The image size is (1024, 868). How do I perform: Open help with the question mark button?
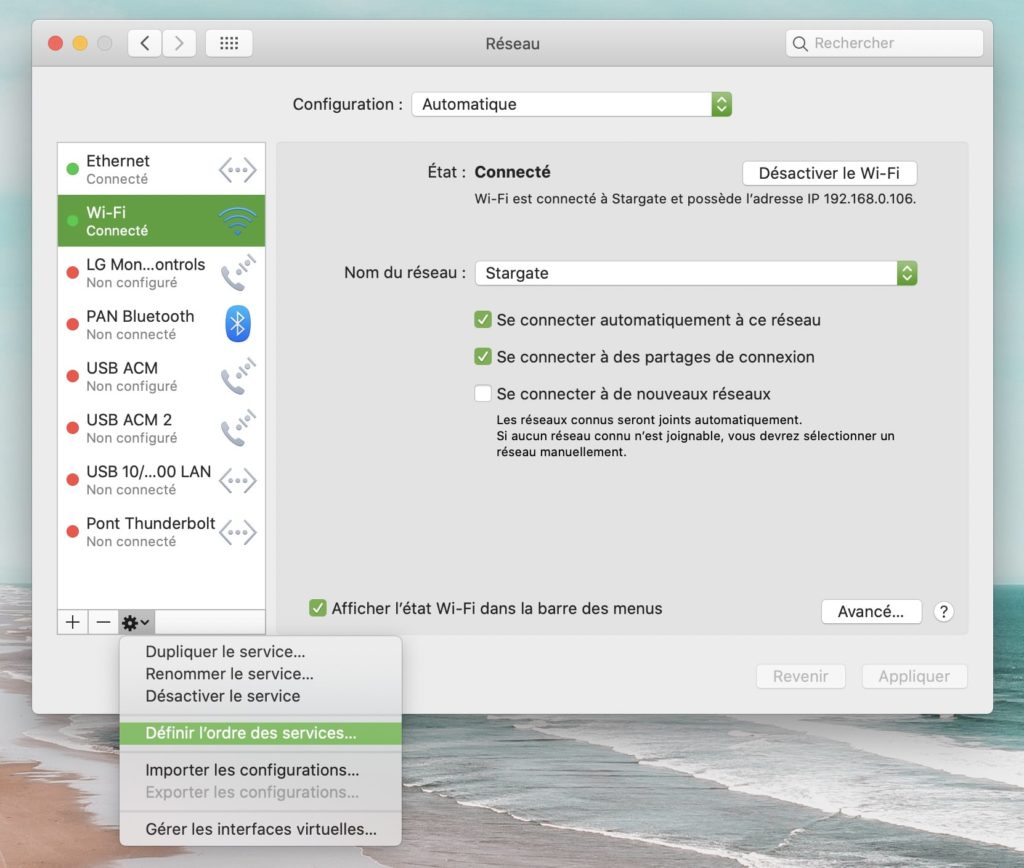[944, 612]
